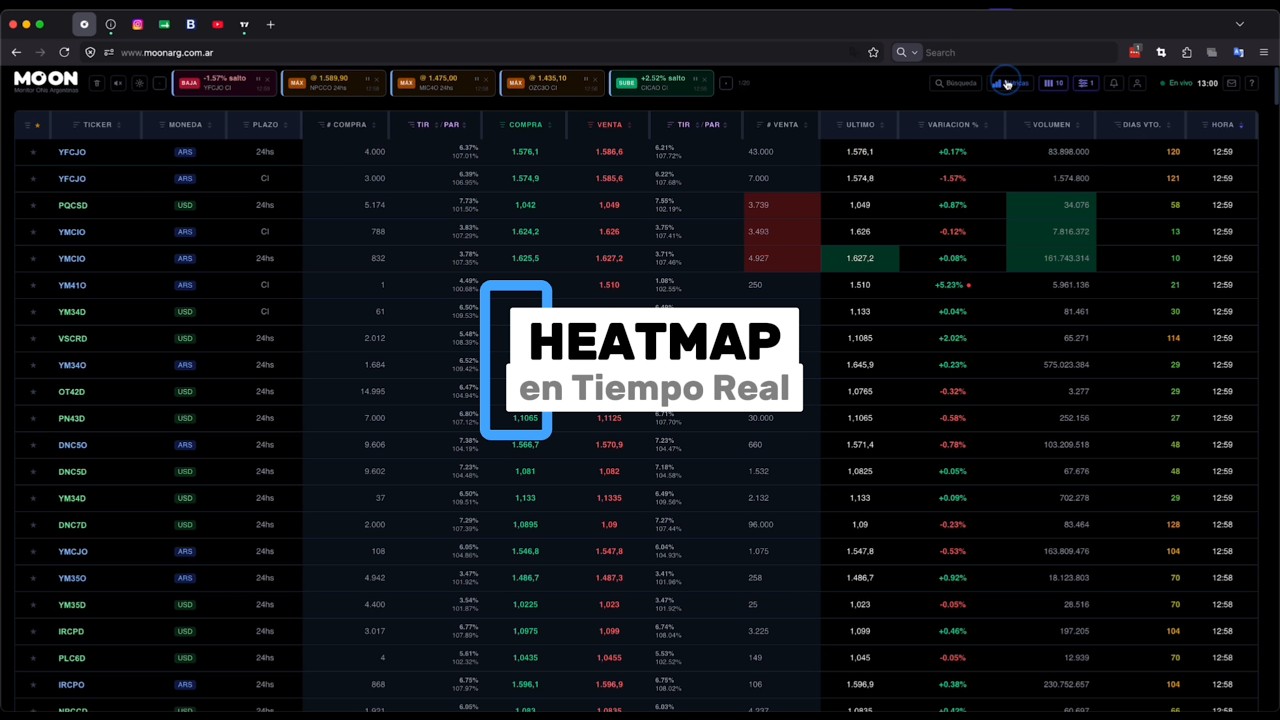Click the red 3.739 venta heatmap cell
This screenshot has height=720, width=1280.
pos(782,205)
